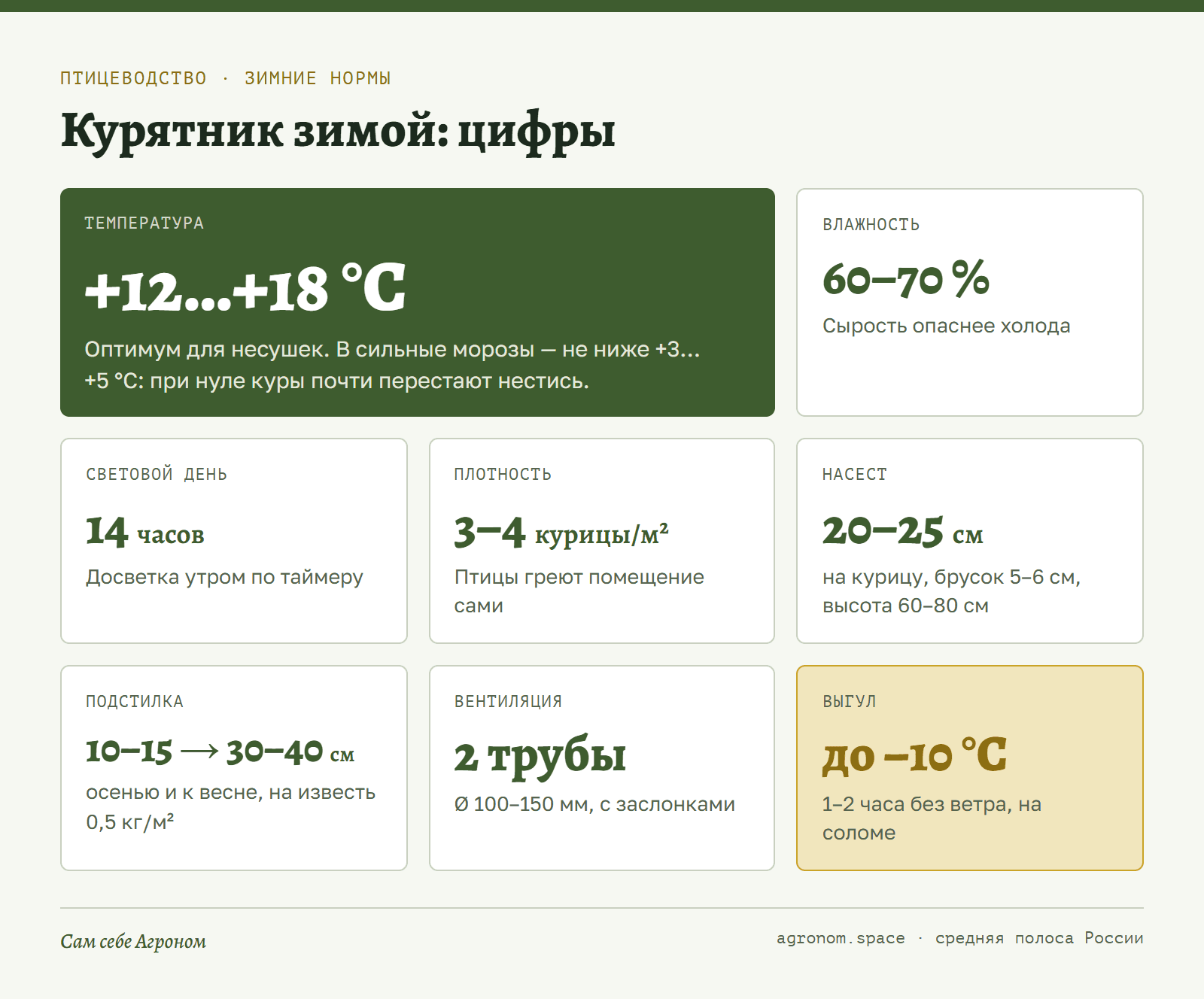The height and width of the screenshot is (999, 1204).
Task: Click the "ПЛОТНОСТЬ" card label
Action: coord(503,475)
